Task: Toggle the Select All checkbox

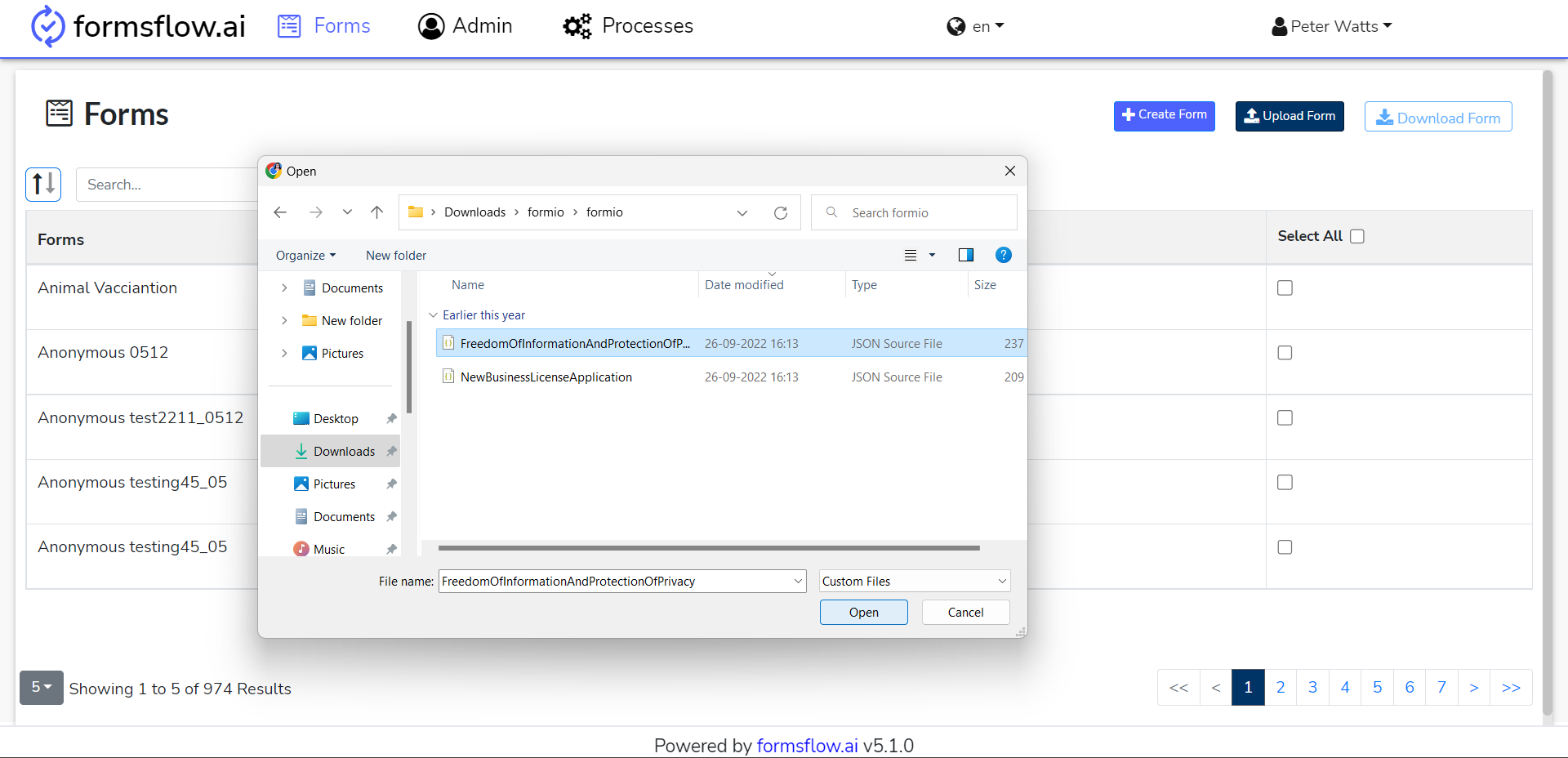Action: click(x=1357, y=236)
